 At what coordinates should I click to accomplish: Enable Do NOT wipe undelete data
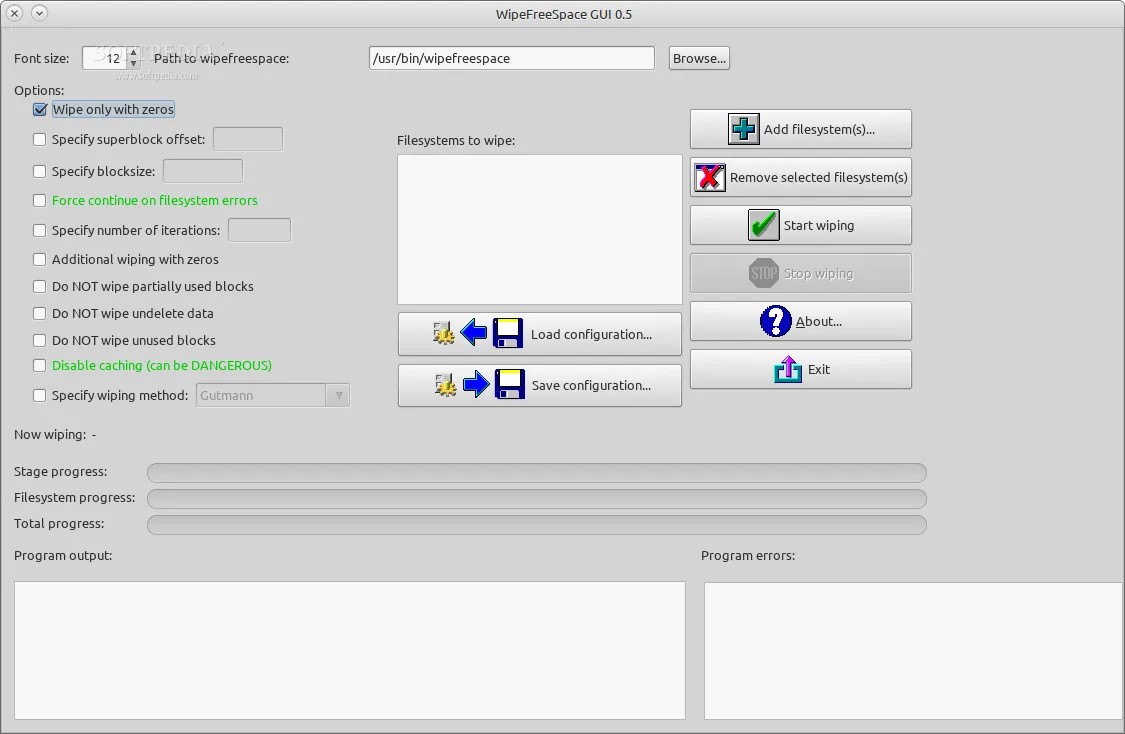40,313
